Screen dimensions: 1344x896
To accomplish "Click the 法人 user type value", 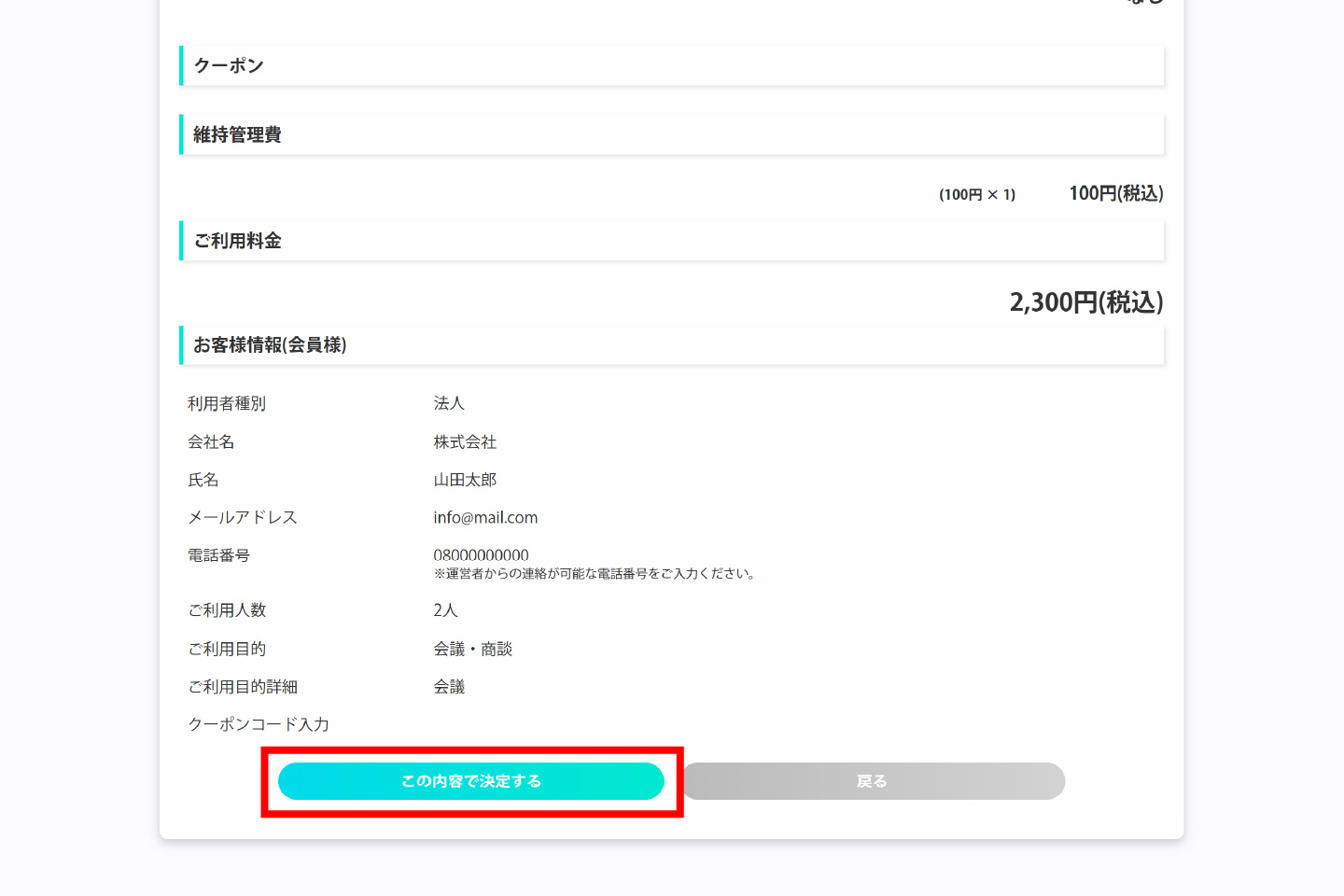I will point(449,403).
